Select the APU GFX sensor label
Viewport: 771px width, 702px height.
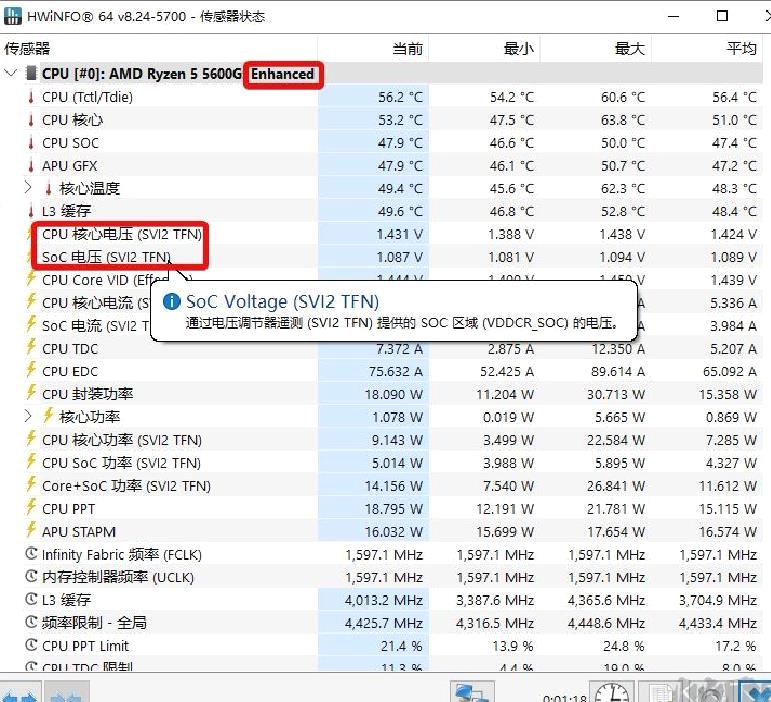(69, 166)
